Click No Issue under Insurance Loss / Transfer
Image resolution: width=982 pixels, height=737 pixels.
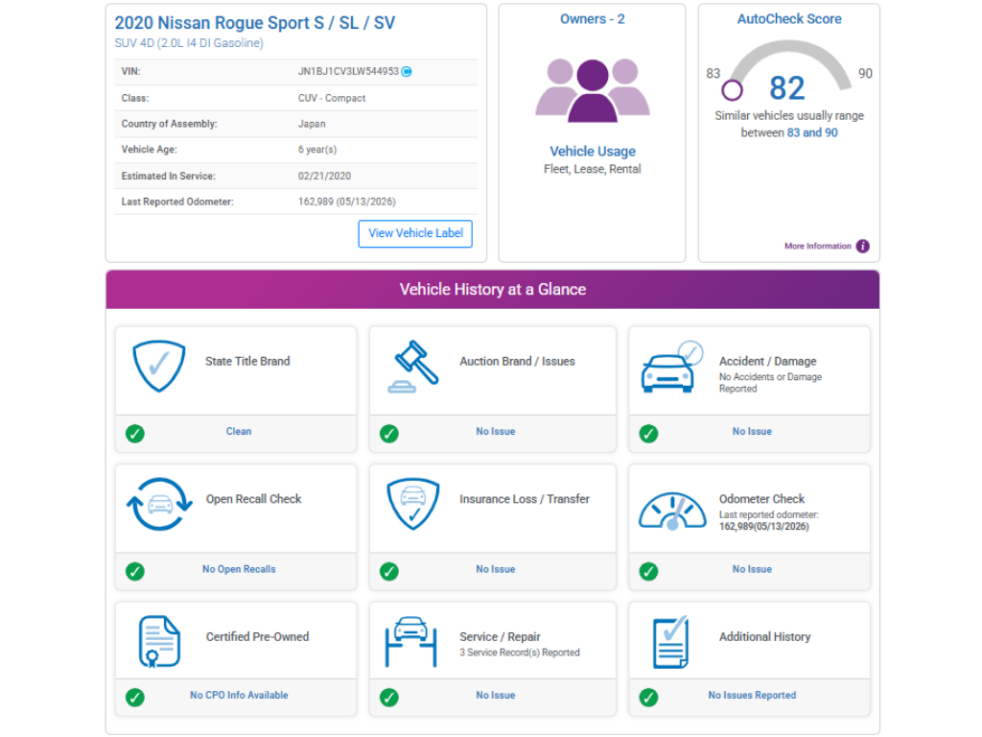[495, 569]
